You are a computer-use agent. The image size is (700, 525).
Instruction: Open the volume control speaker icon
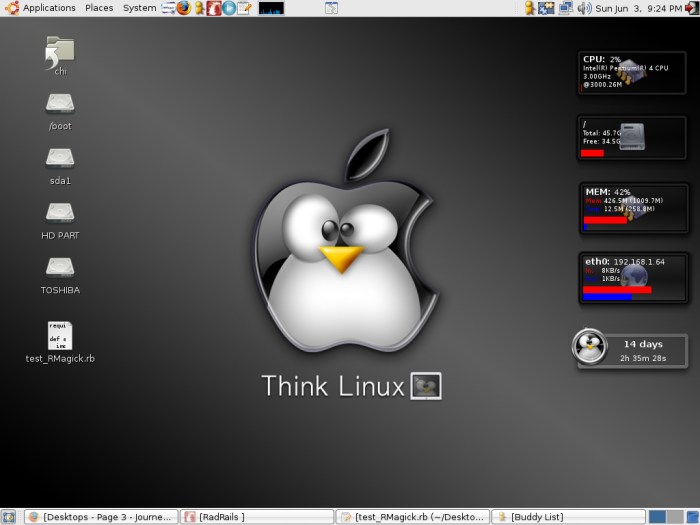click(x=584, y=8)
